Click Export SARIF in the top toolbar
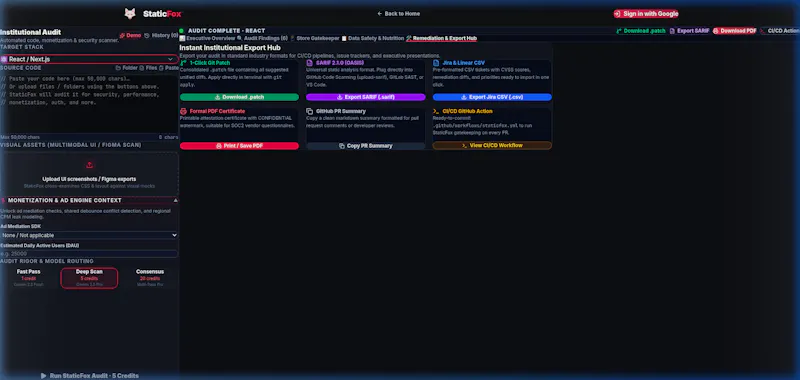The height and width of the screenshot is (380, 800). click(690, 31)
